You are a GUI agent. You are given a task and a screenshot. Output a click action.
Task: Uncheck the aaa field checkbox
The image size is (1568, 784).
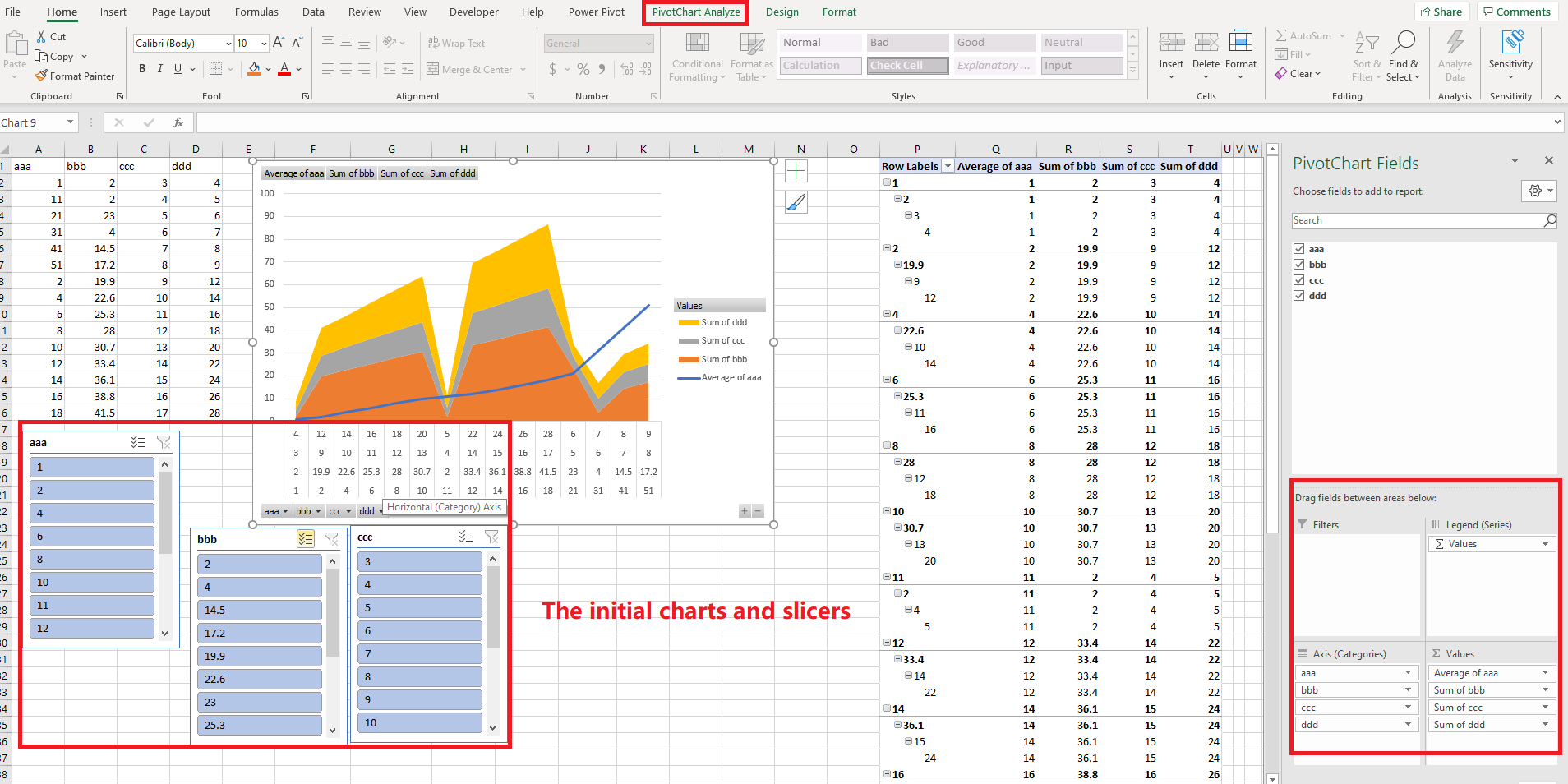(1298, 249)
